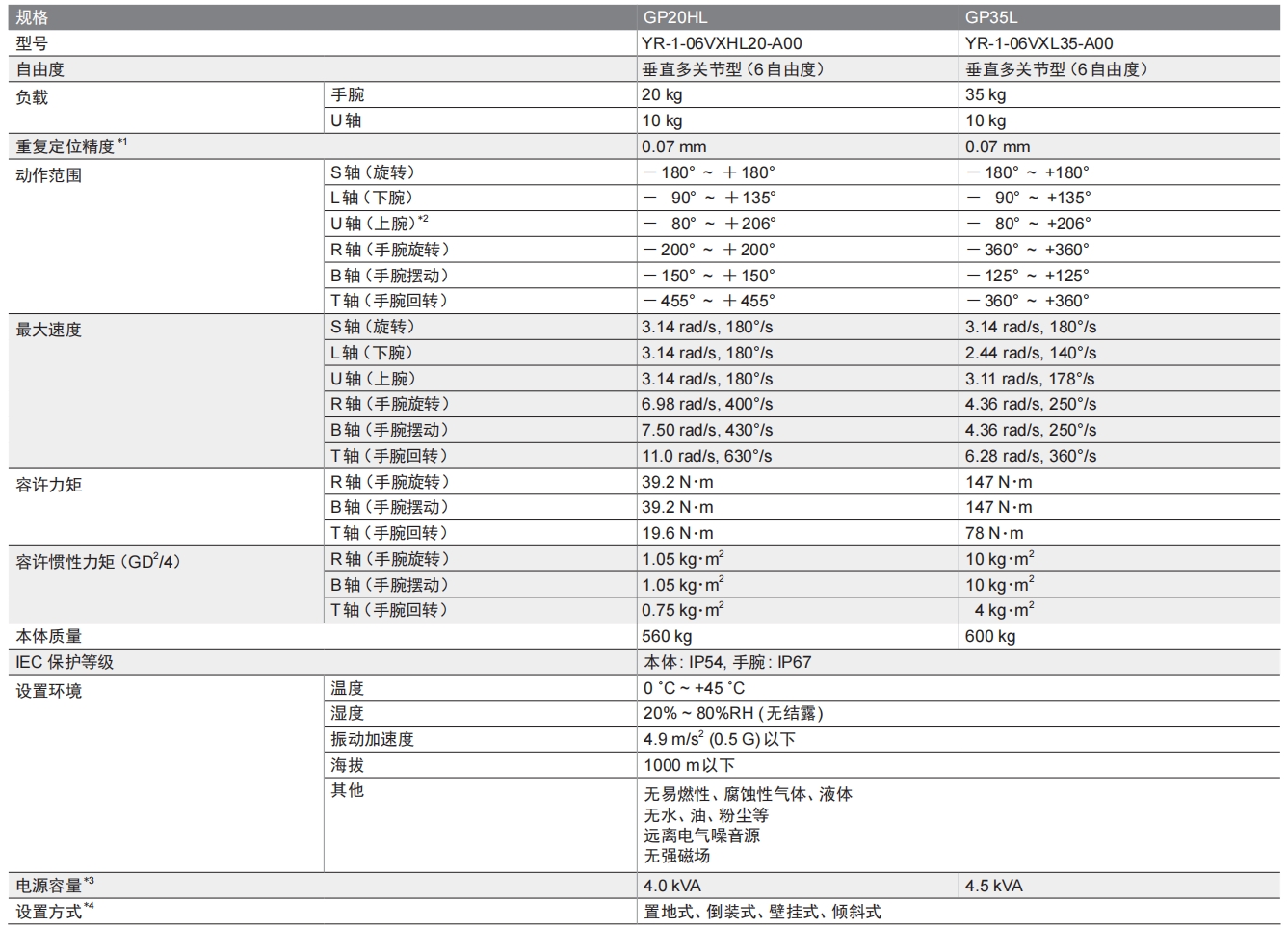Select model number YR-1-06VXHL20-A00

click(722, 43)
